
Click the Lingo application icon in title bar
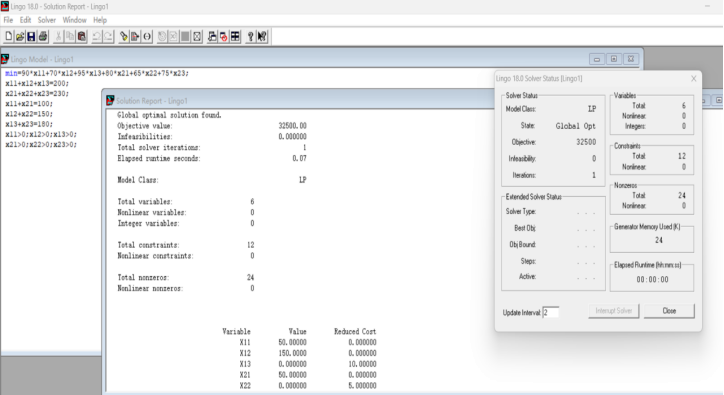point(5,6)
